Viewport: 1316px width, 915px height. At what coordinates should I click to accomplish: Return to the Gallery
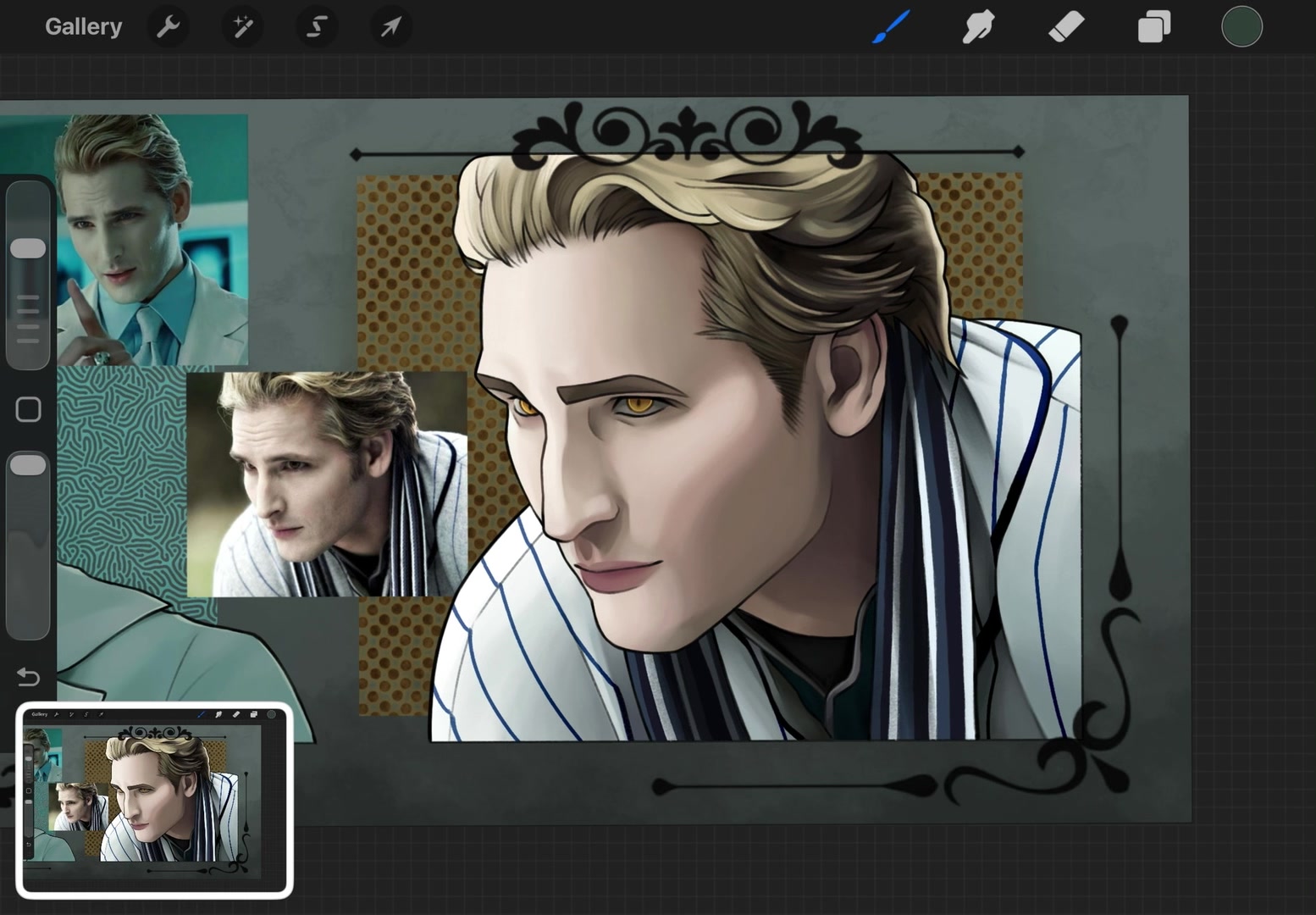coord(83,26)
